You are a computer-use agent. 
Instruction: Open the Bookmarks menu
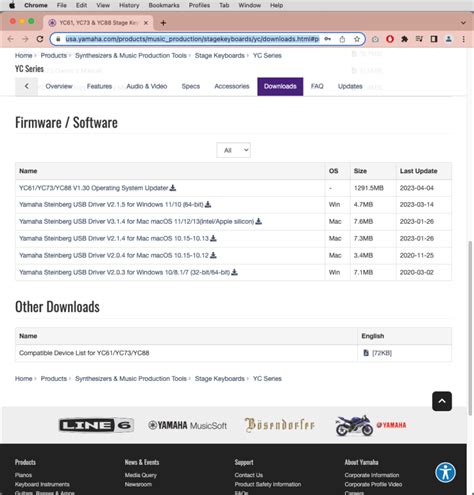[x=164, y=5]
